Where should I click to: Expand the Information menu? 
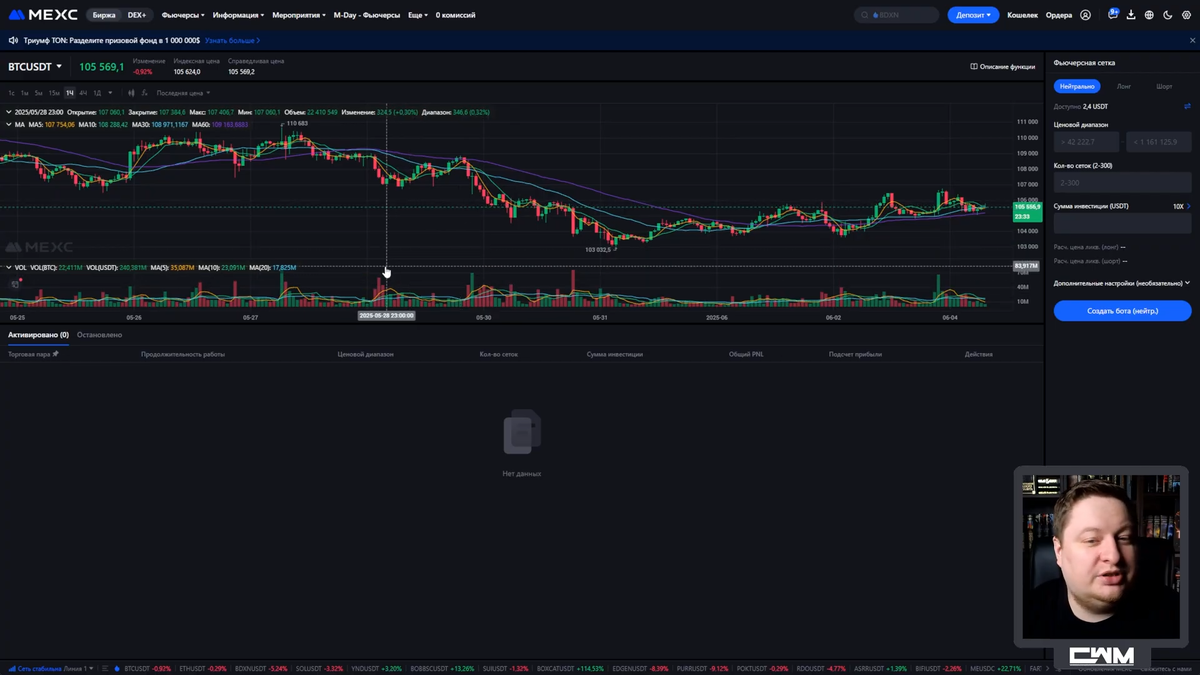click(238, 15)
